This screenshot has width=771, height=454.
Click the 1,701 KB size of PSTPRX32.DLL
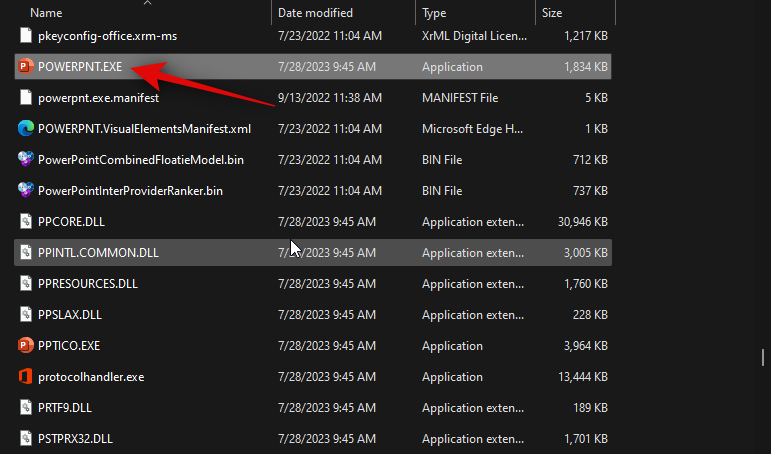pos(586,439)
